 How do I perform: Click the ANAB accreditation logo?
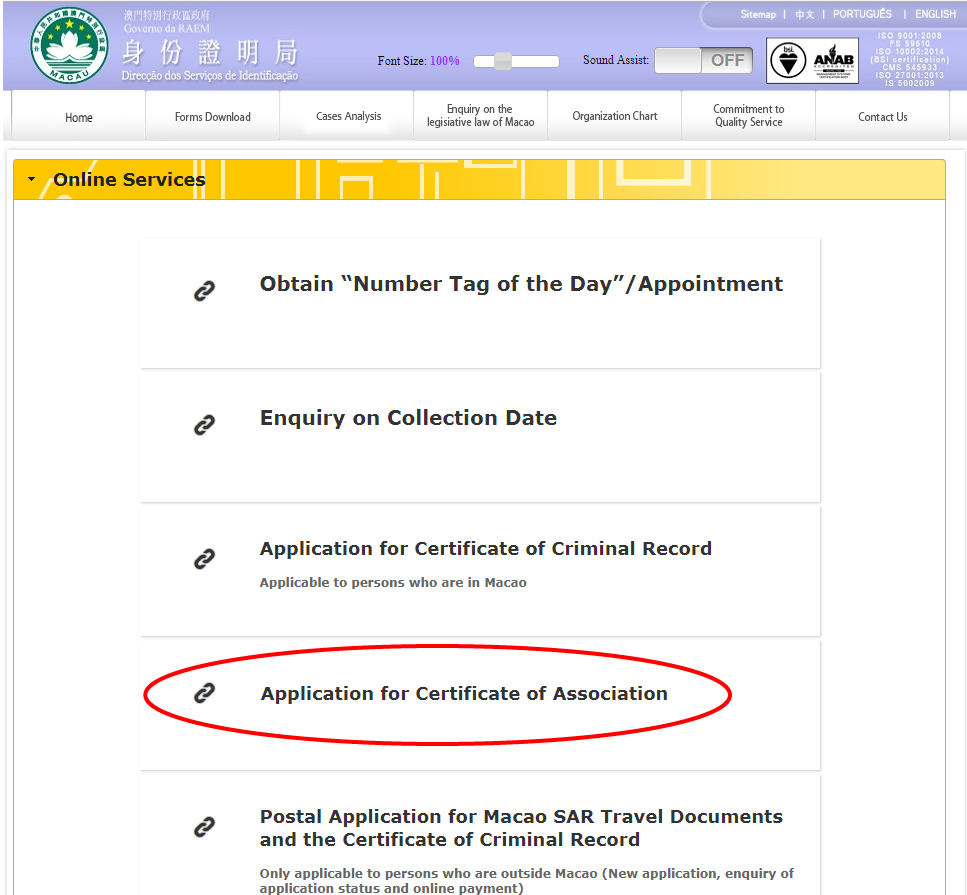[833, 61]
